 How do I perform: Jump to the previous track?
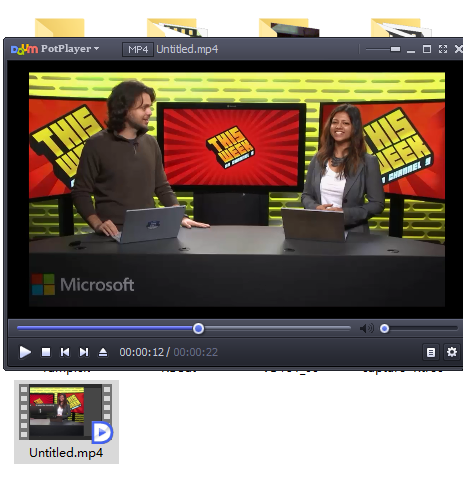(65, 352)
